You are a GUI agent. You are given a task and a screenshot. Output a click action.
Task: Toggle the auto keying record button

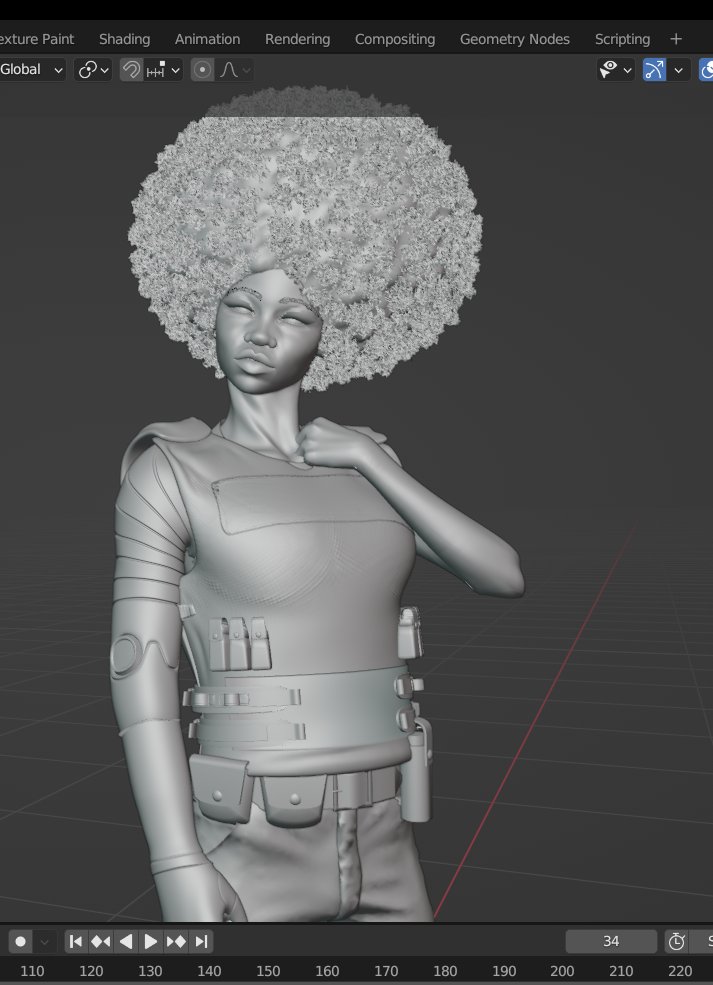point(20,941)
